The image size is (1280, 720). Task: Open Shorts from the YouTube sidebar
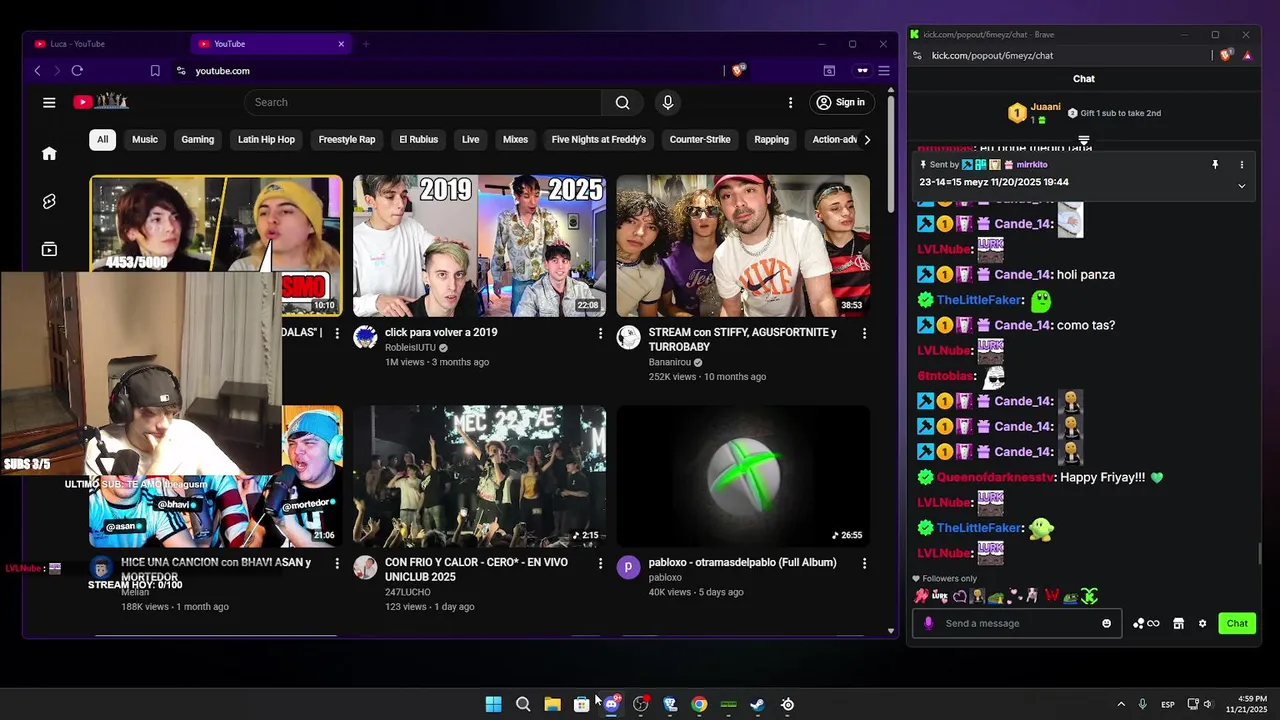click(x=49, y=201)
